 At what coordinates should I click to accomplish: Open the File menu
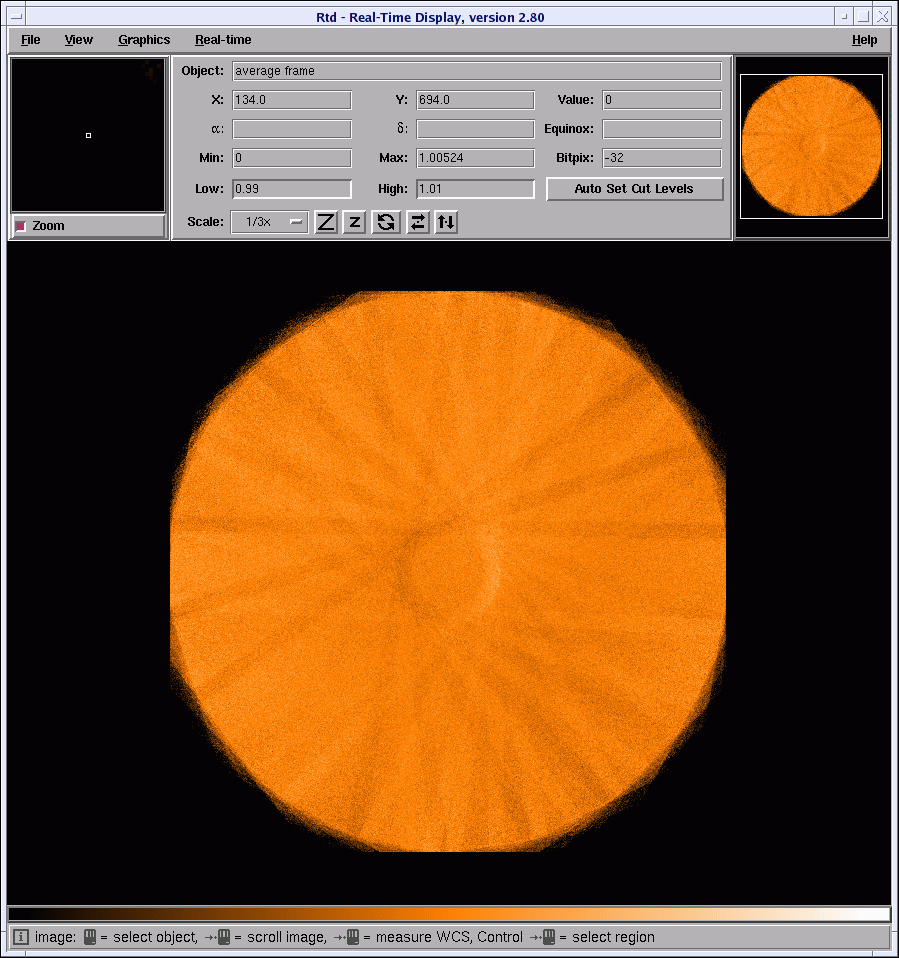31,40
